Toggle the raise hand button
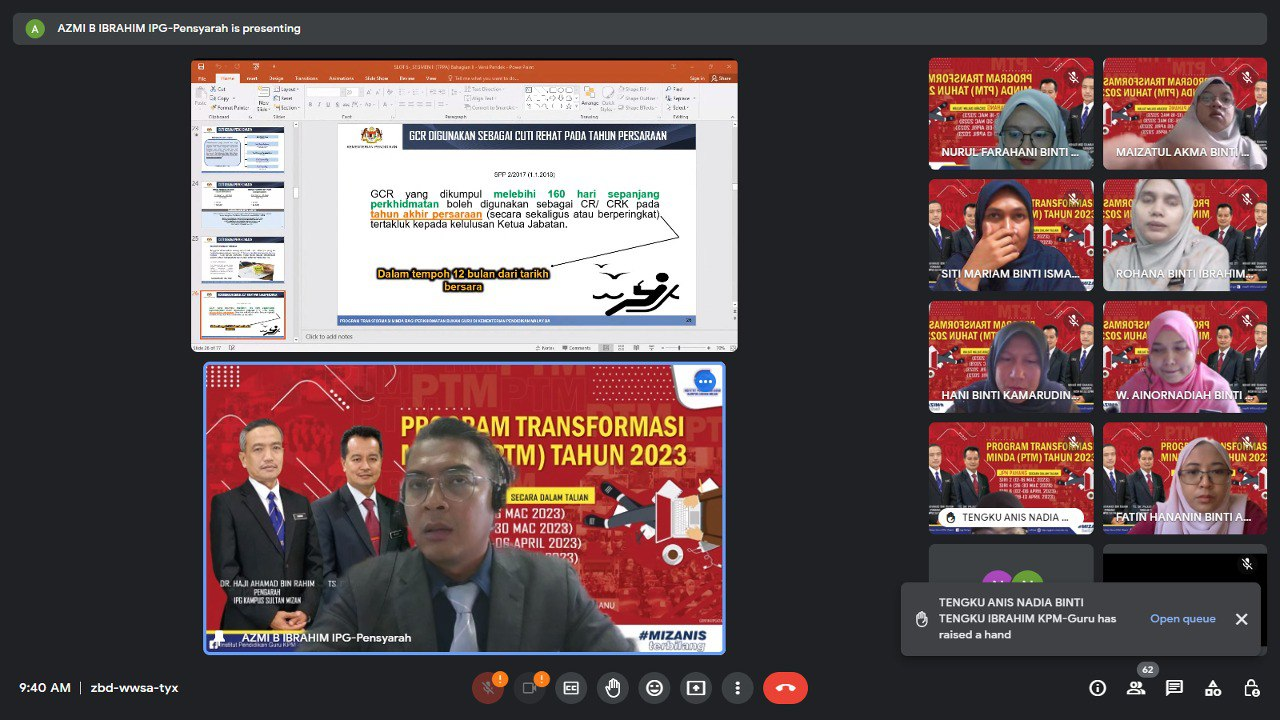The height and width of the screenshot is (720, 1280). point(613,688)
